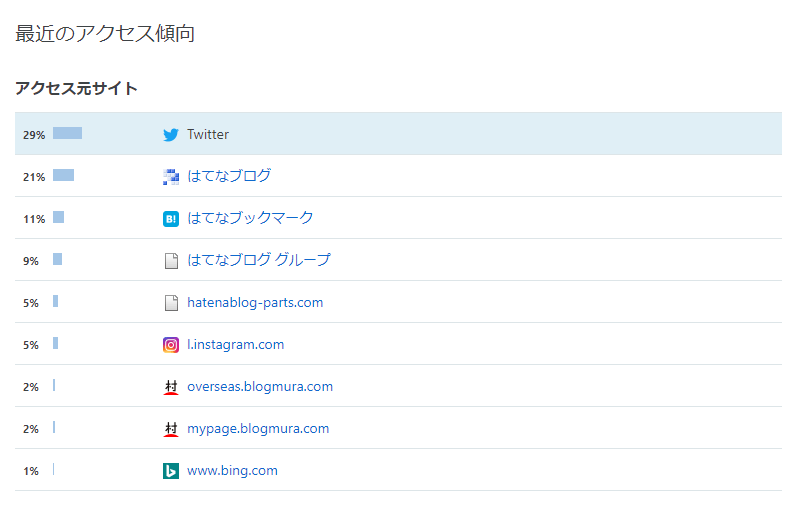Click the Instagram logo icon

click(x=171, y=345)
